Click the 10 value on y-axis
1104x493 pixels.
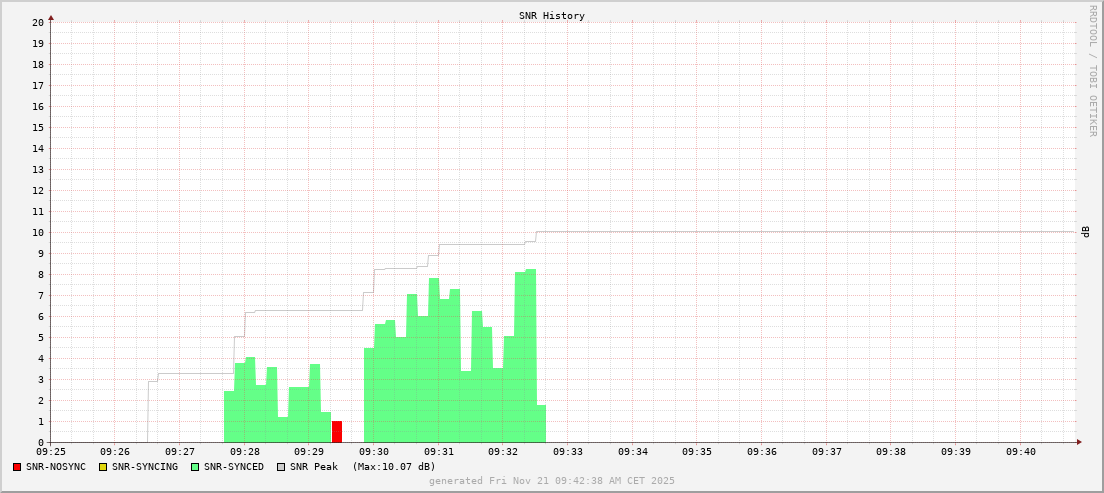click(37, 233)
